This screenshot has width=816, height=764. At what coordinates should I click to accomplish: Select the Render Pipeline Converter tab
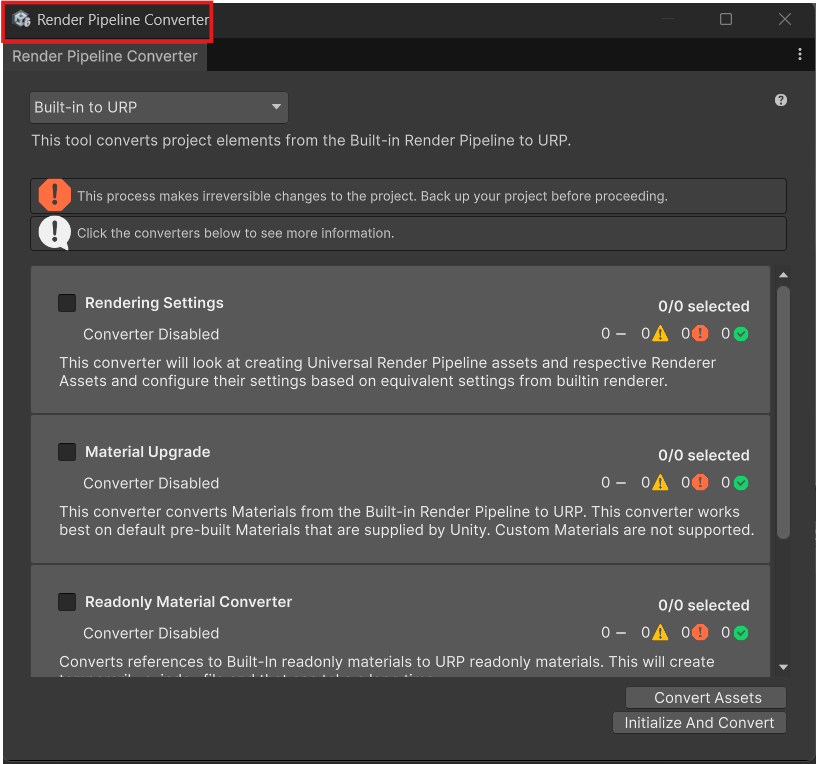pyautogui.click(x=105, y=56)
